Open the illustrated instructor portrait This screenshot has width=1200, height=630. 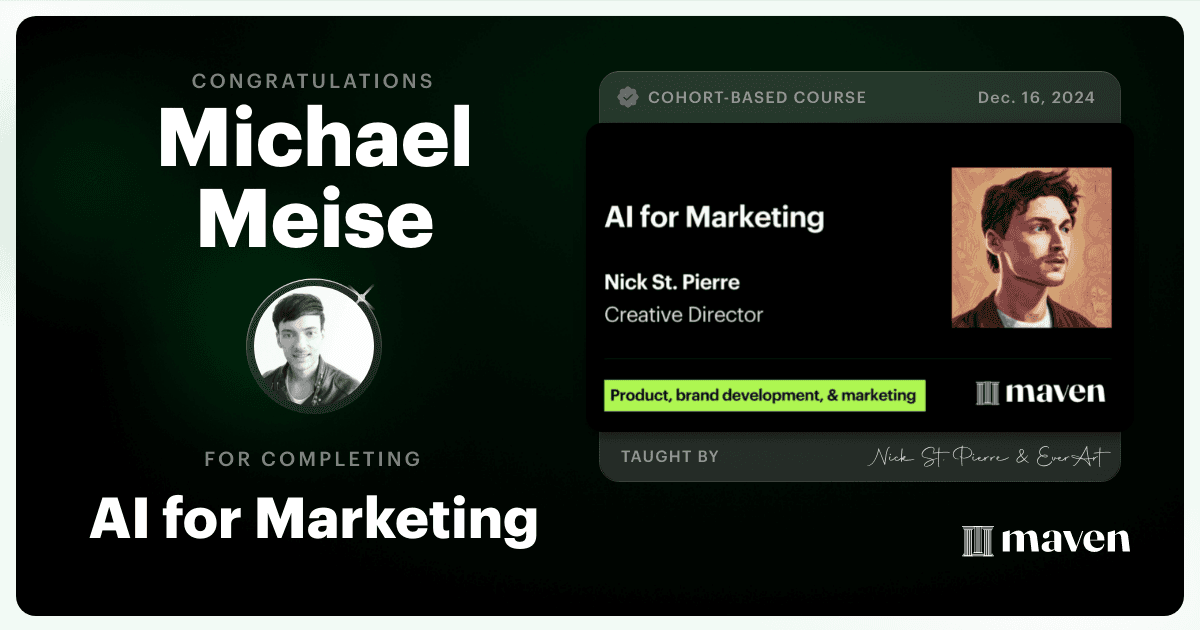[x=1031, y=247]
